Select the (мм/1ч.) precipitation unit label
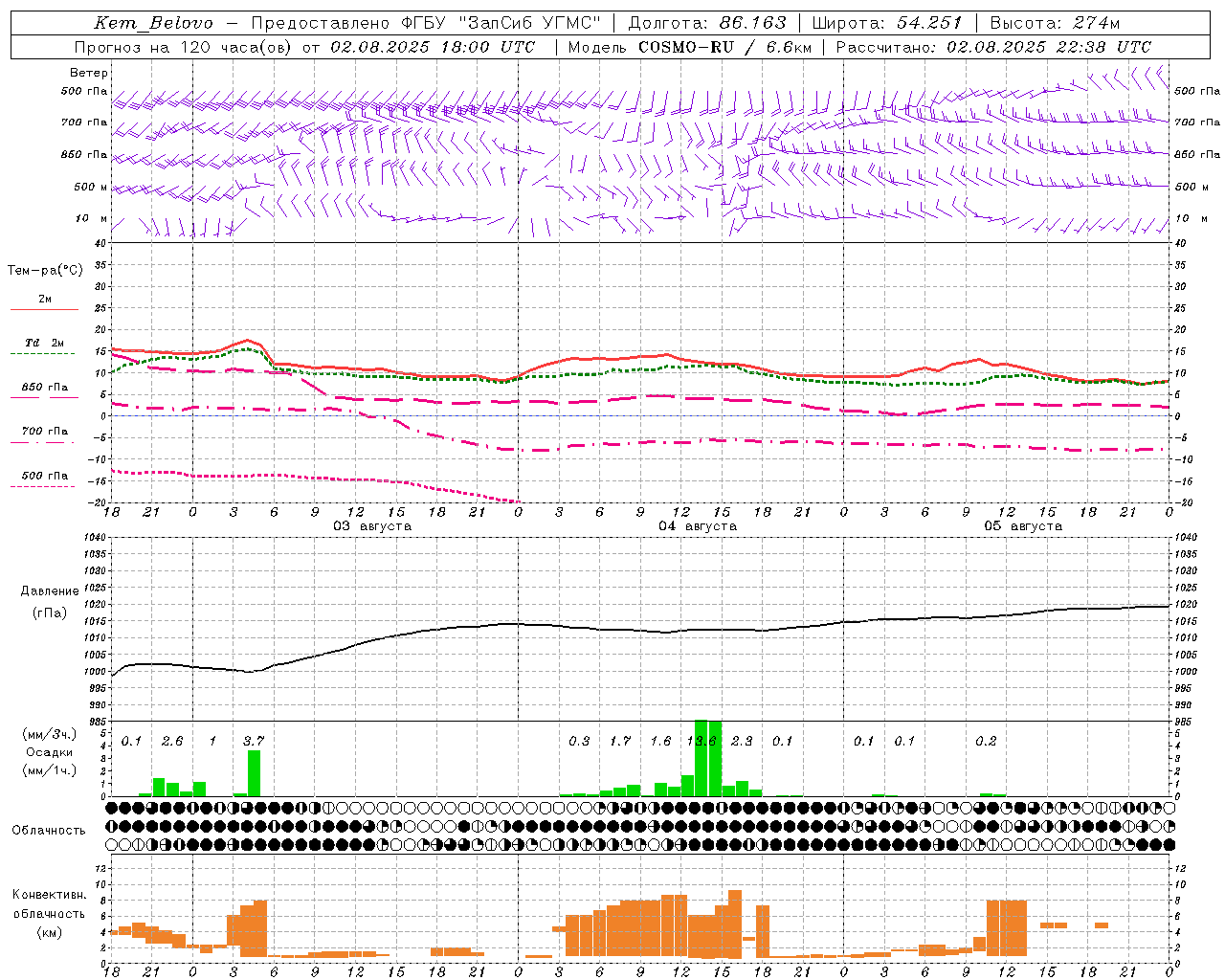 [49, 770]
